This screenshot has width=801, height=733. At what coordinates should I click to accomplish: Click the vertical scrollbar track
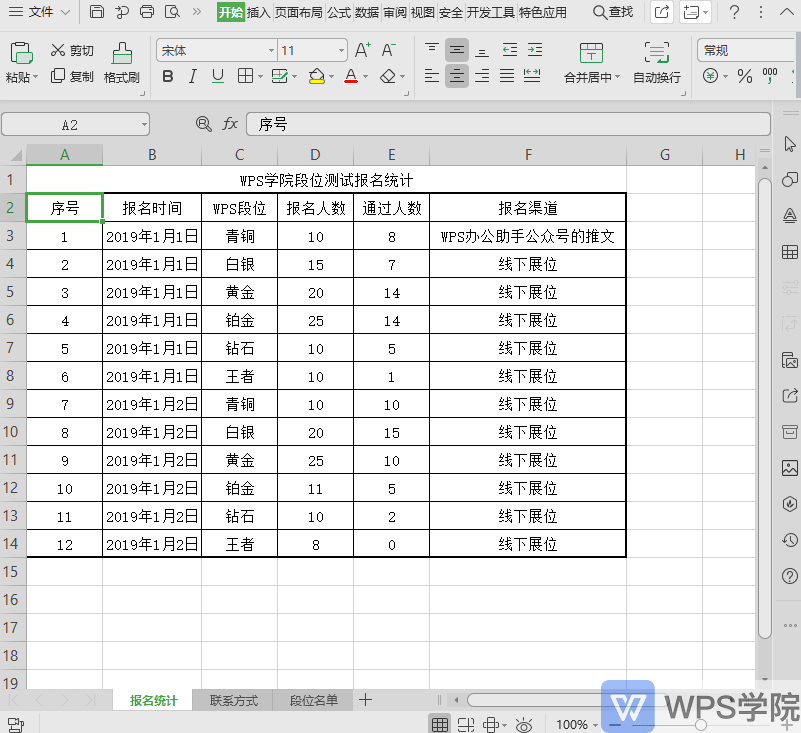764,408
